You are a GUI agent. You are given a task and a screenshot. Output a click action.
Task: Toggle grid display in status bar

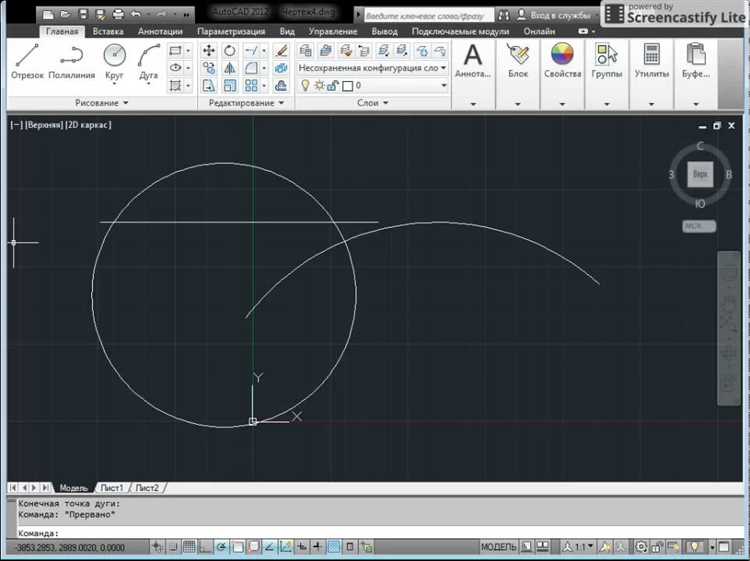tap(187, 547)
